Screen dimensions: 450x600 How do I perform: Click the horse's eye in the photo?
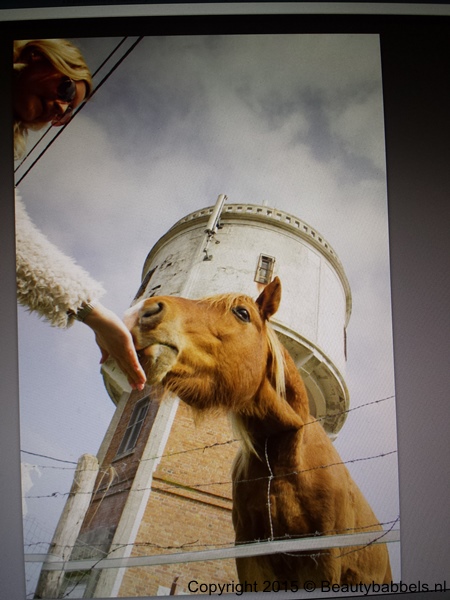pyautogui.click(x=242, y=314)
